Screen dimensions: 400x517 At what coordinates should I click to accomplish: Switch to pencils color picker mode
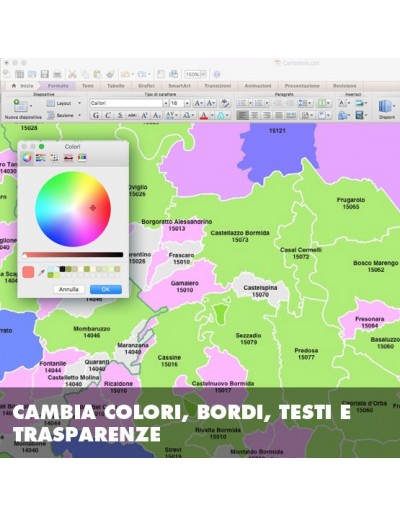coord(82,158)
